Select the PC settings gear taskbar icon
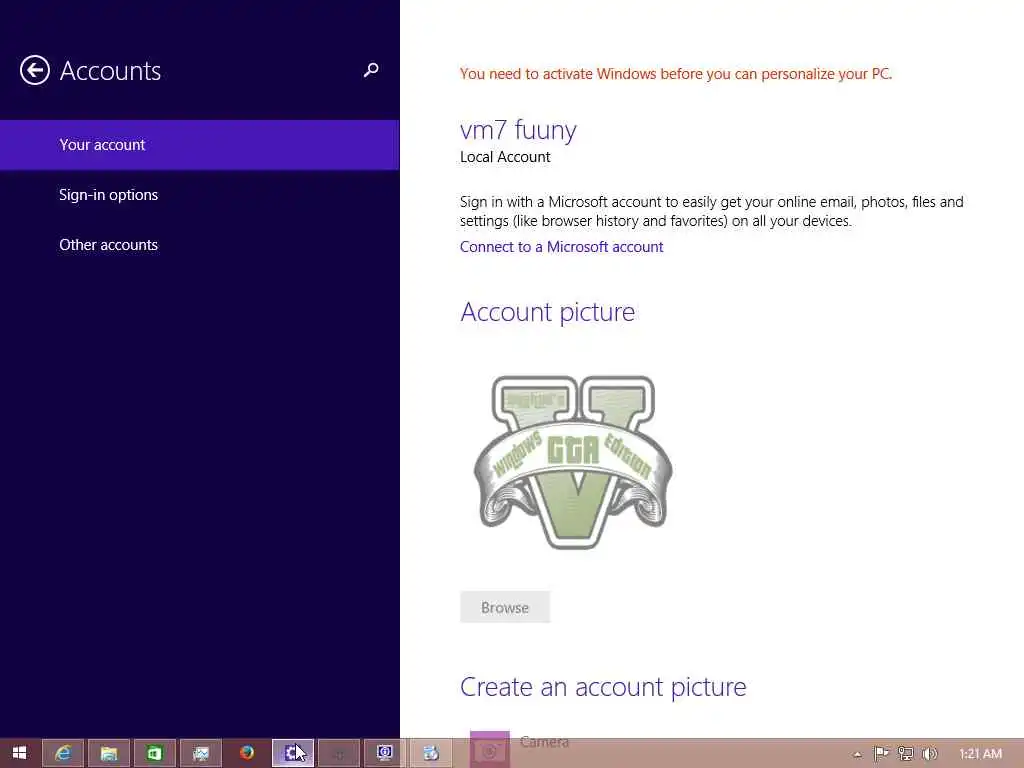The image size is (1024, 768). point(293,753)
